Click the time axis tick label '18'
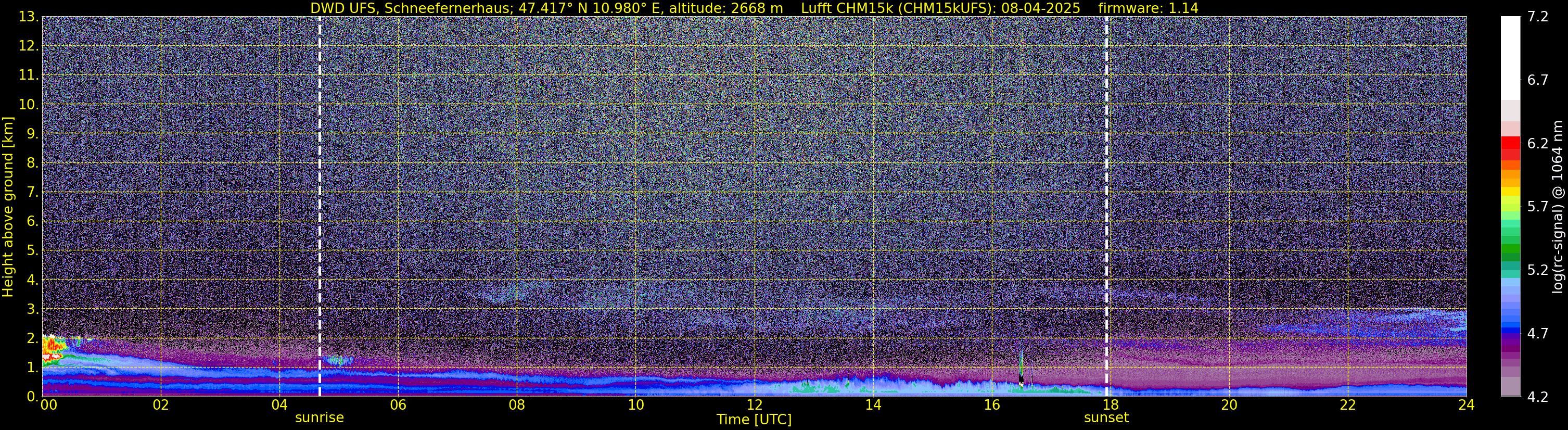The height and width of the screenshot is (430, 1568). click(1110, 405)
